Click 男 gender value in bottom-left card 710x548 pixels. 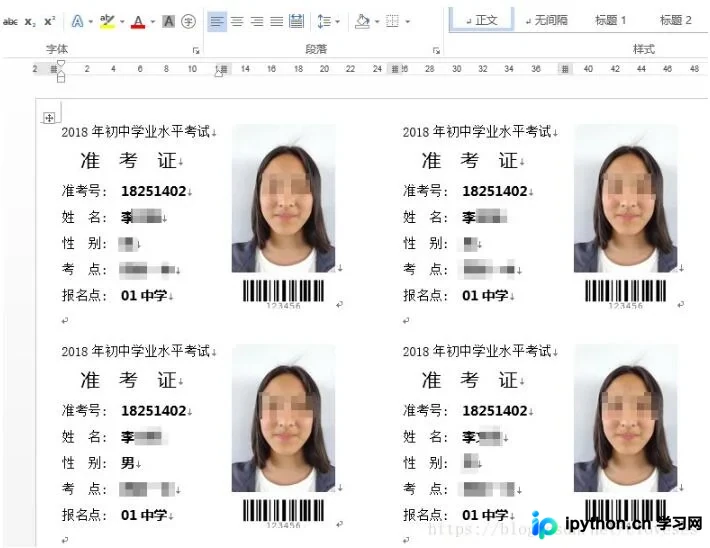point(128,463)
